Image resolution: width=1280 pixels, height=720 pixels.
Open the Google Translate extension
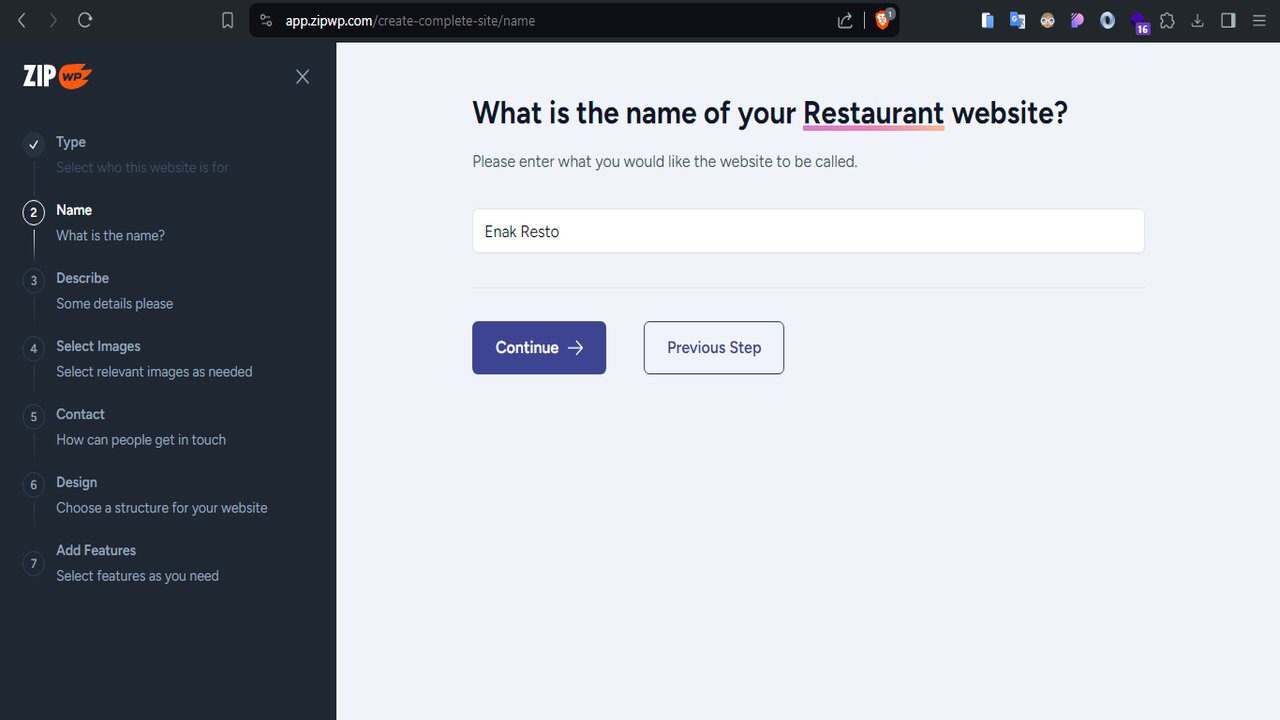click(1017, 20)
